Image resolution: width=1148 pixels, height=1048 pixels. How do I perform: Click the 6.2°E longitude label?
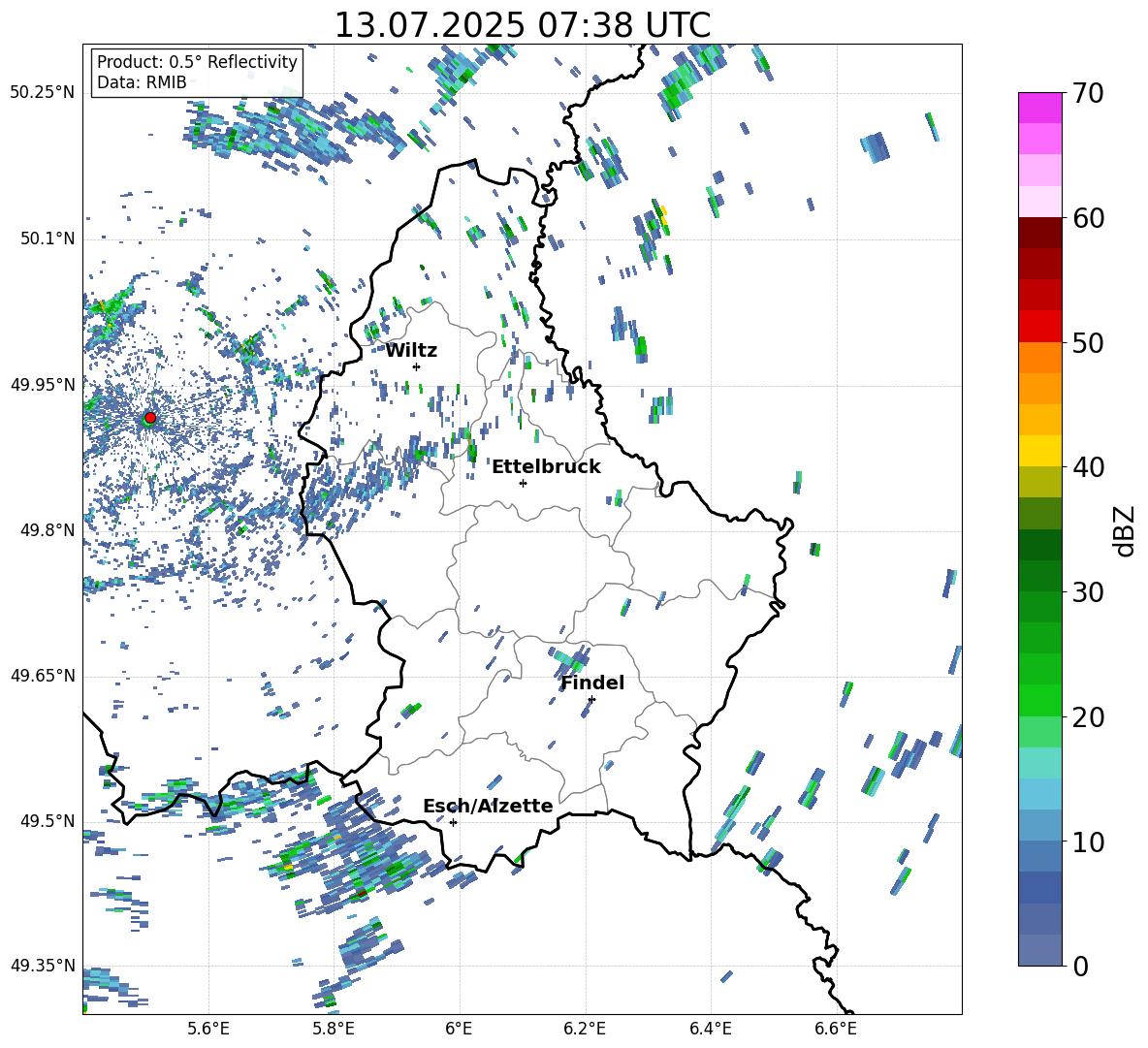tap(585, 1029)
